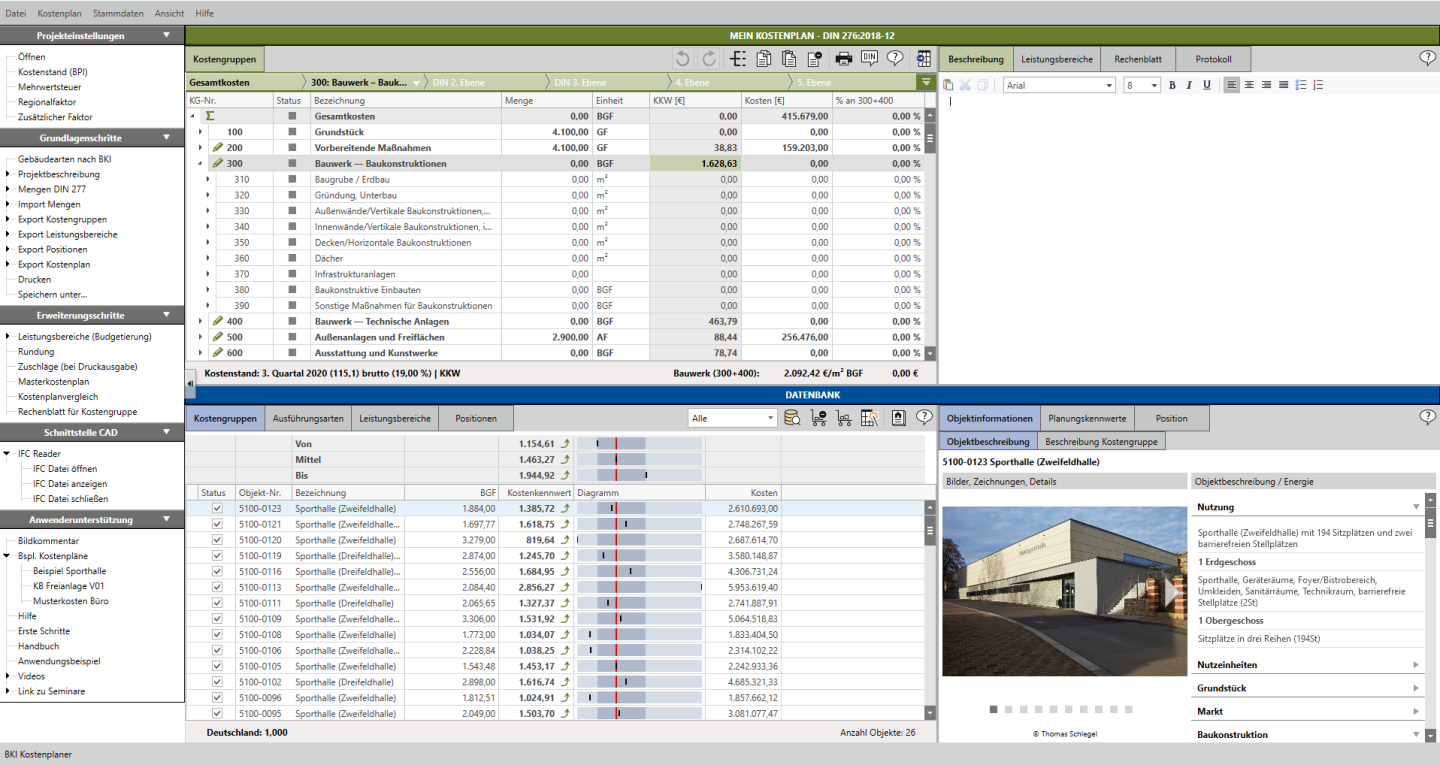The height and width of the screenshot is (765, 1440).
Task: Click the database search icon in Datenbank toolbar
Action: [792, 418]
